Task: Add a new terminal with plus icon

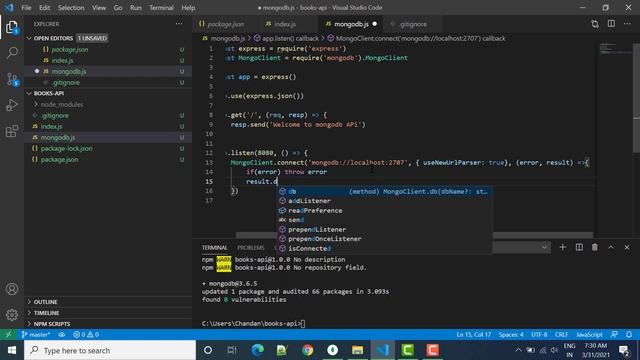Action: [562, 247]
